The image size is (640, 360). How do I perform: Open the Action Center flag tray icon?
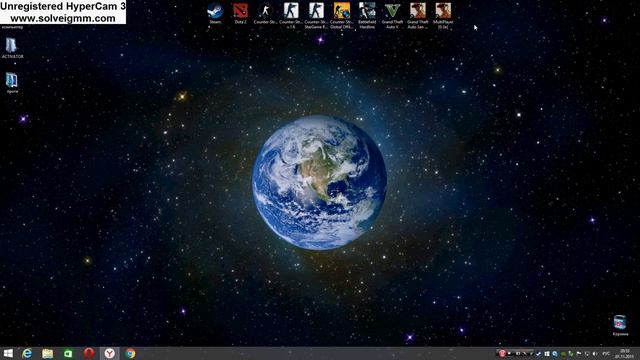pos(579,354)
